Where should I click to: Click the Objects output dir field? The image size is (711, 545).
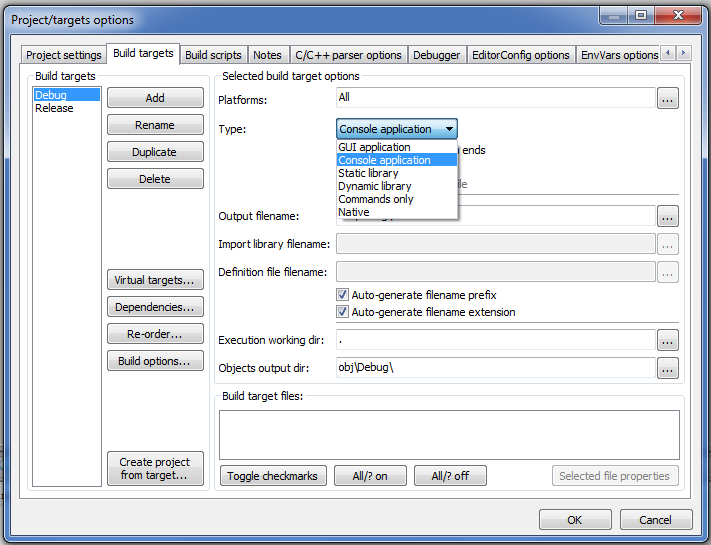click(x=495, y=368)
